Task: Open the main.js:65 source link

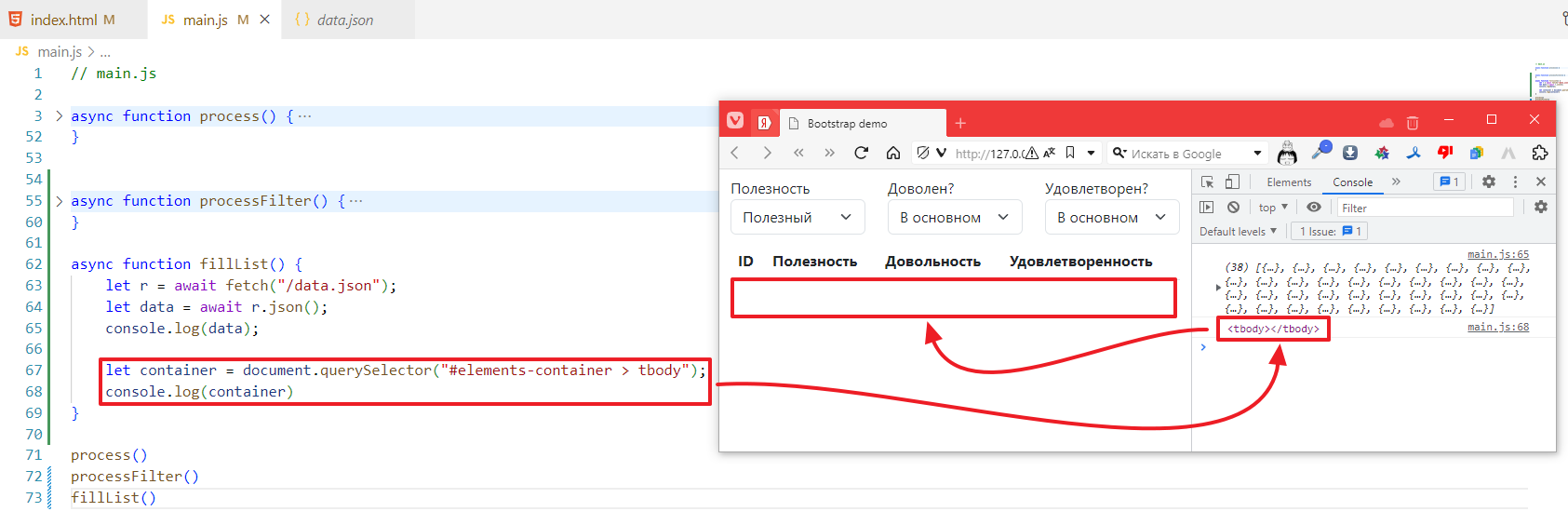Action: [1497, 254]
